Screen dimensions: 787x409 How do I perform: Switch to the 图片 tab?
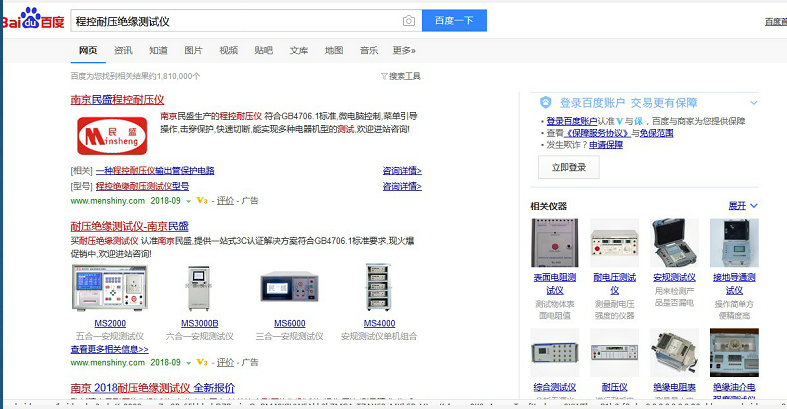point(193,50)
